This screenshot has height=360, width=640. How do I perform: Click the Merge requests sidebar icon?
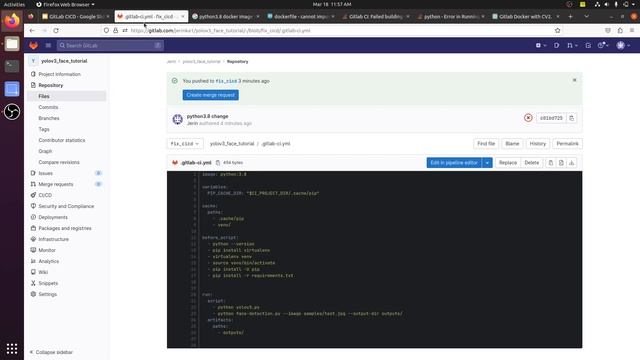pos(33,184)
